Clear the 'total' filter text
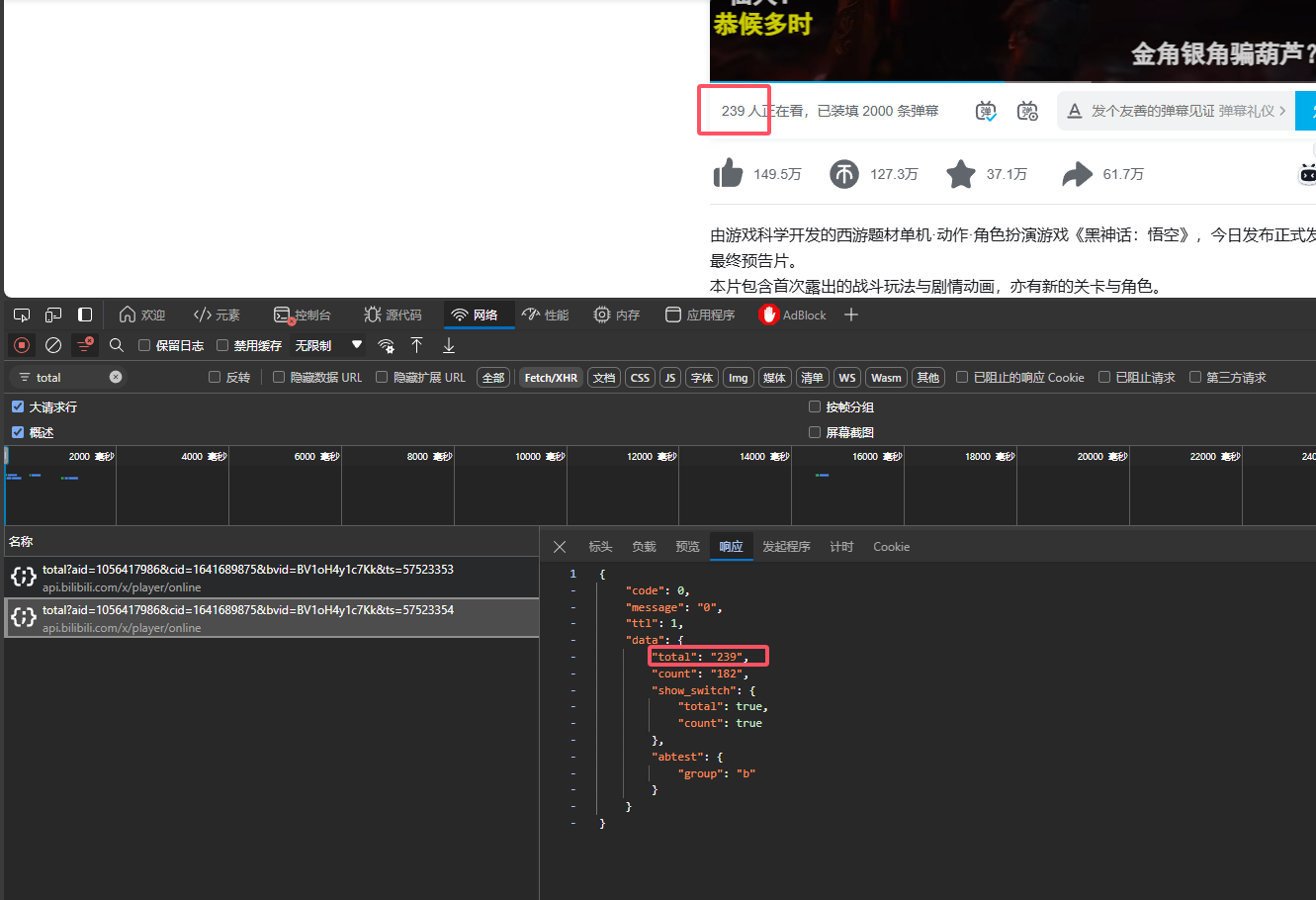Image resolution: width=1316 pixels, height=900 pixels. pyautogui.click(x=116, y=377)
